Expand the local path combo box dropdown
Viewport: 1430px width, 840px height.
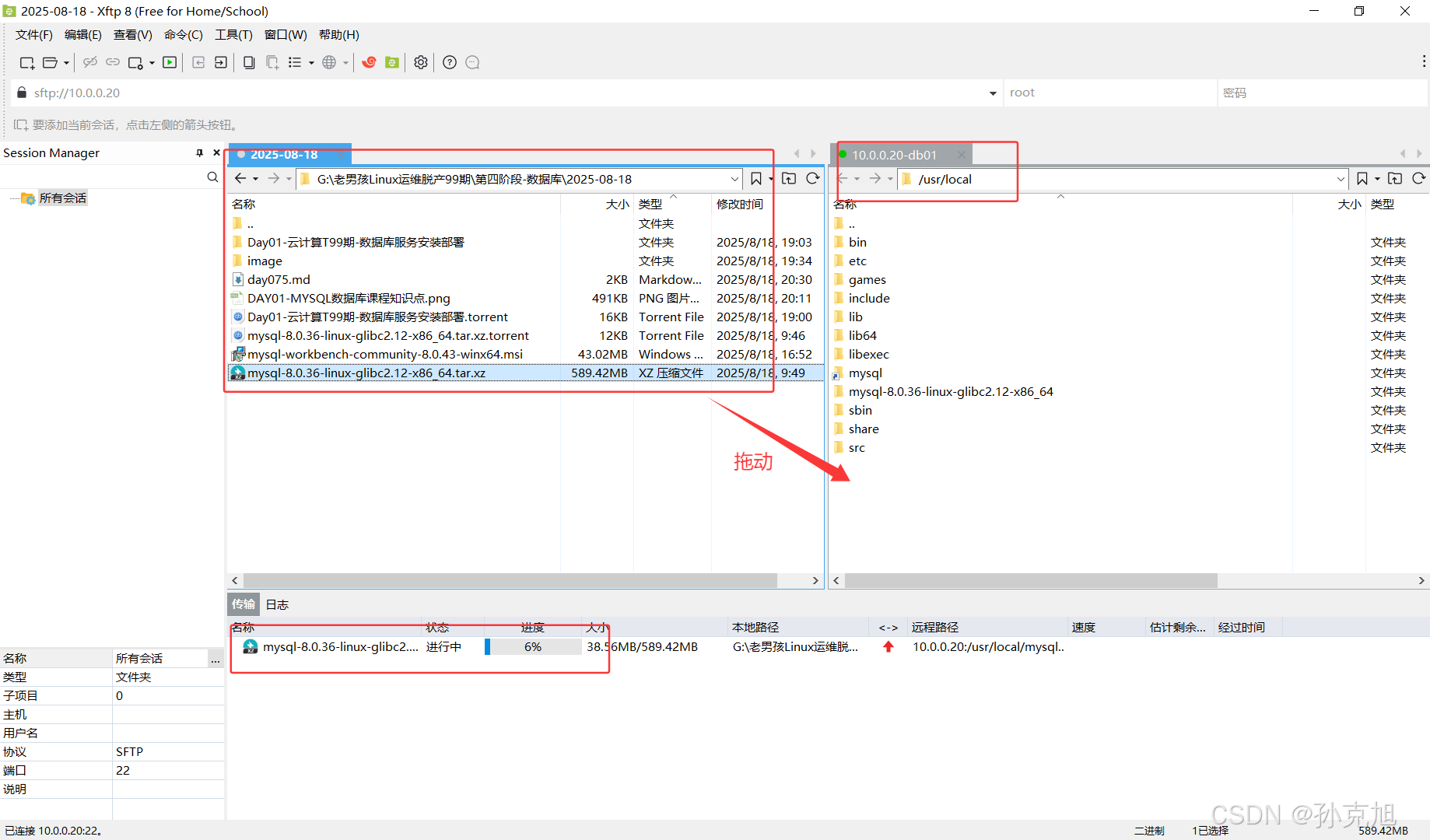coord(734,179)
